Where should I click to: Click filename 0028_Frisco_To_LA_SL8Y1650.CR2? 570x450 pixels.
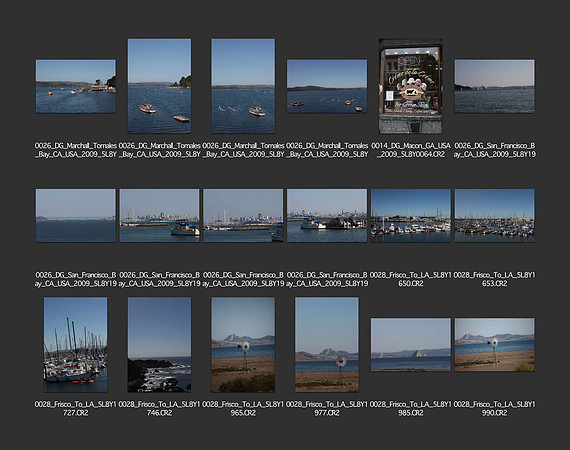(x=411, y=279)
